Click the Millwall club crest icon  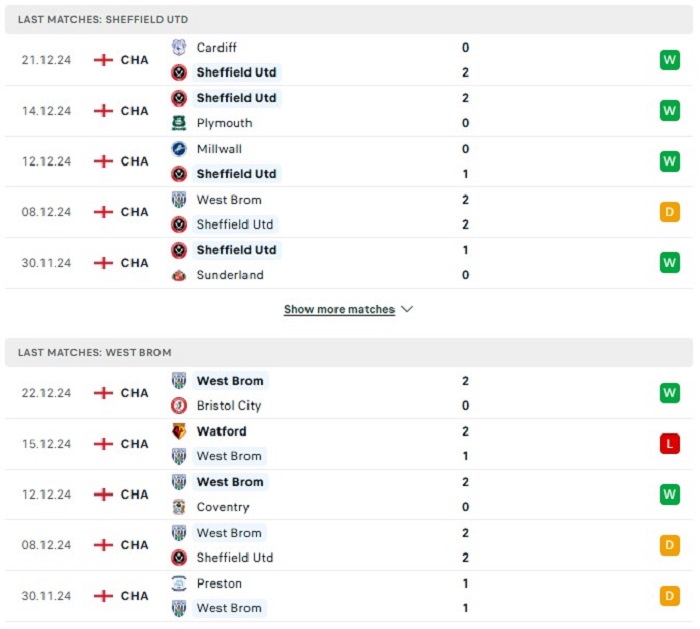pos(179,149)
